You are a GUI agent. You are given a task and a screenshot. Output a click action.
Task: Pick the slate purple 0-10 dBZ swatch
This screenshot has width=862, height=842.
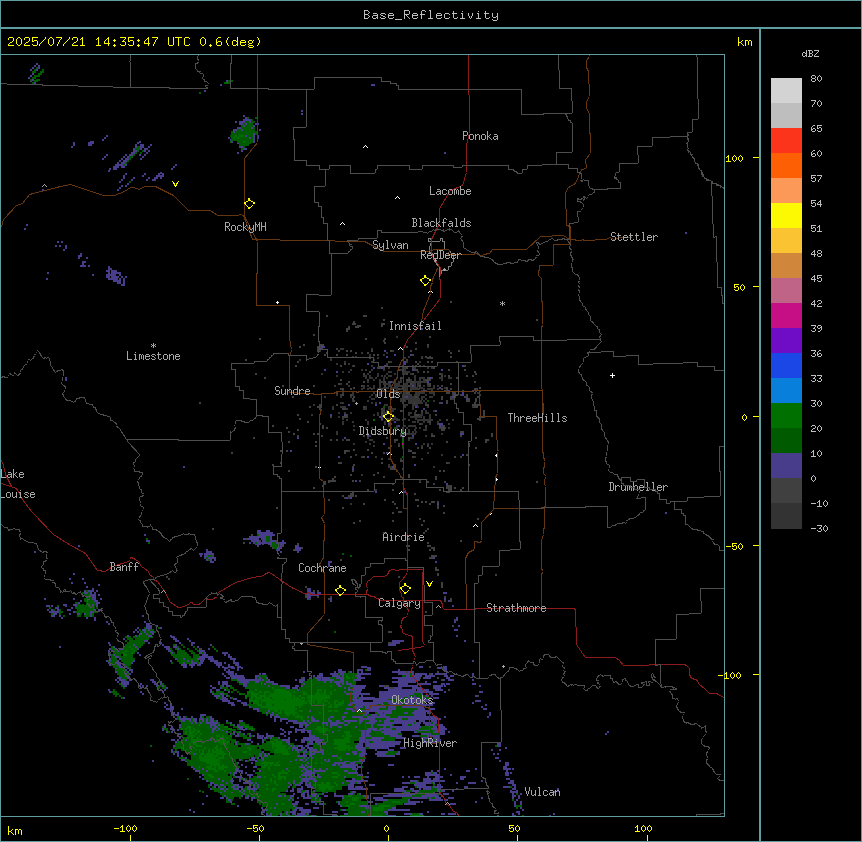786,465
